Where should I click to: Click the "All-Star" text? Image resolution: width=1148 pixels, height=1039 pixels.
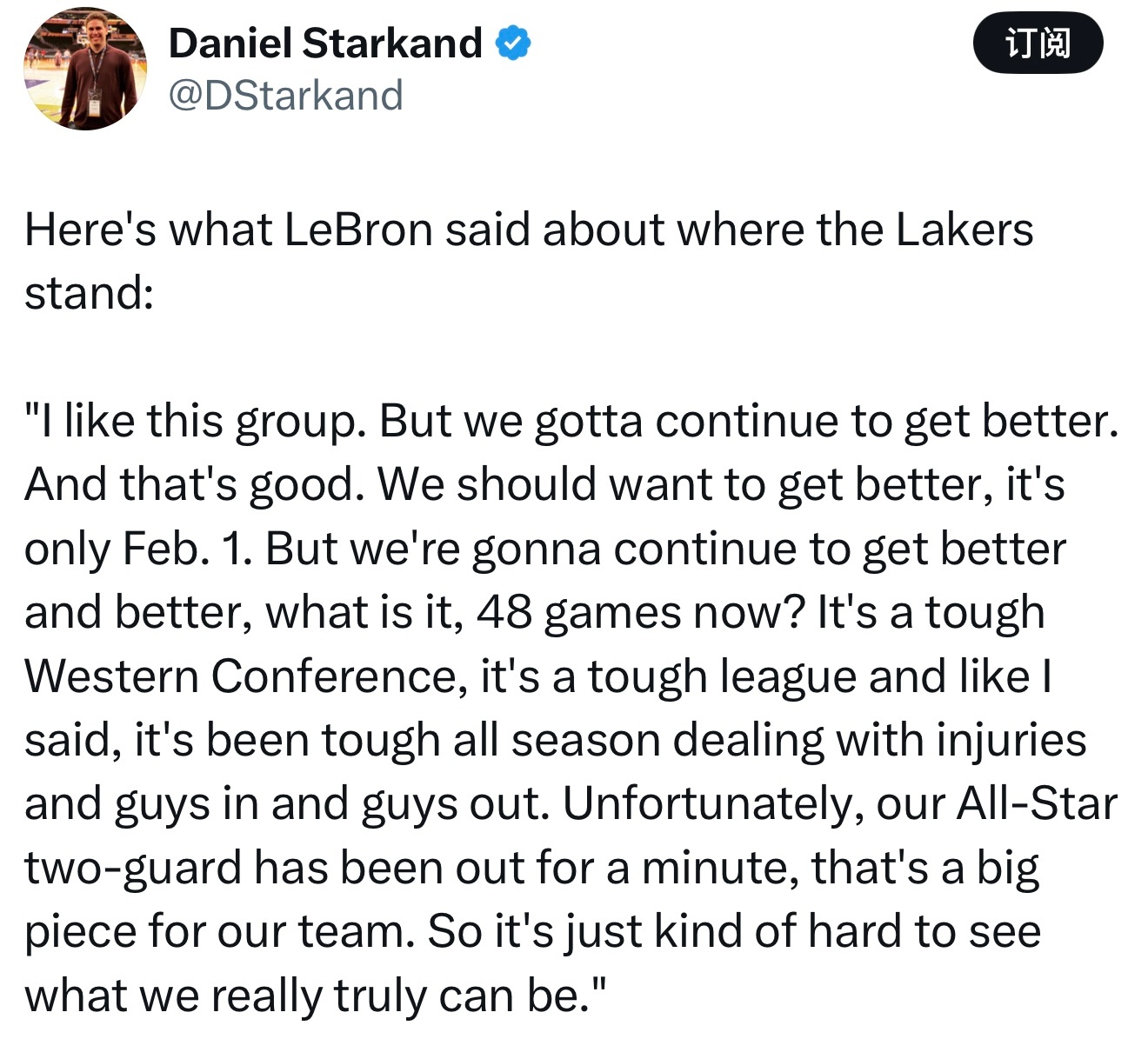click(x=1037, y=804)
